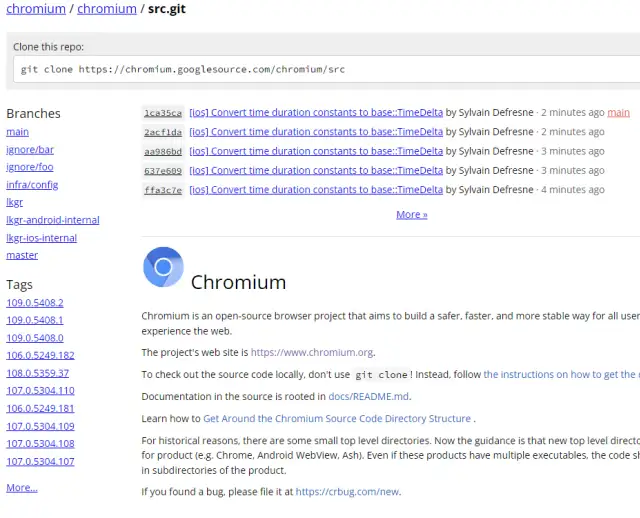Click the 'Branches' section heading

point(33,113)
